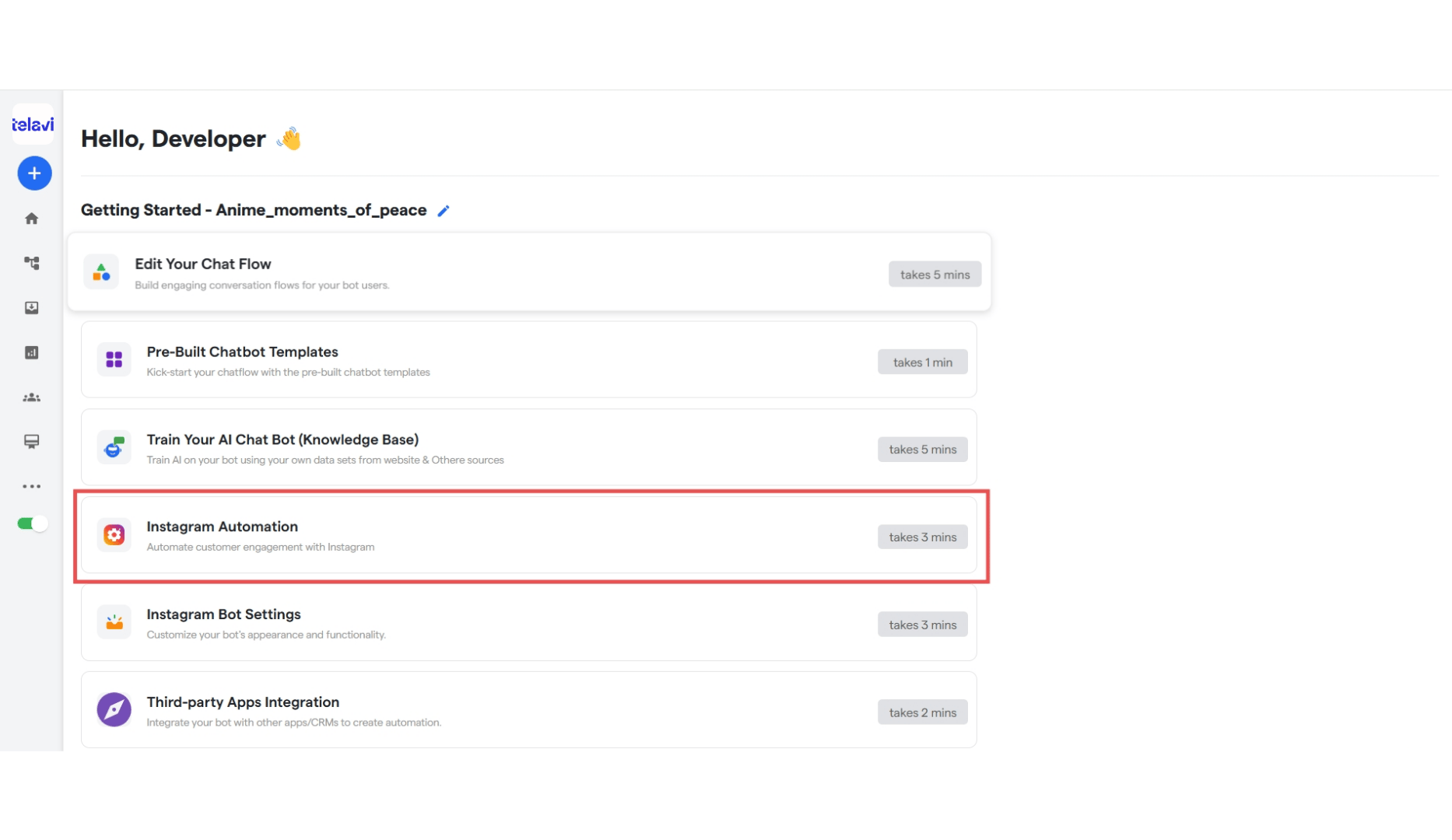Viewport: 1452px width, 840px height.
Task: Click the Instagram Automation gear icon
Action: (114, 534)
